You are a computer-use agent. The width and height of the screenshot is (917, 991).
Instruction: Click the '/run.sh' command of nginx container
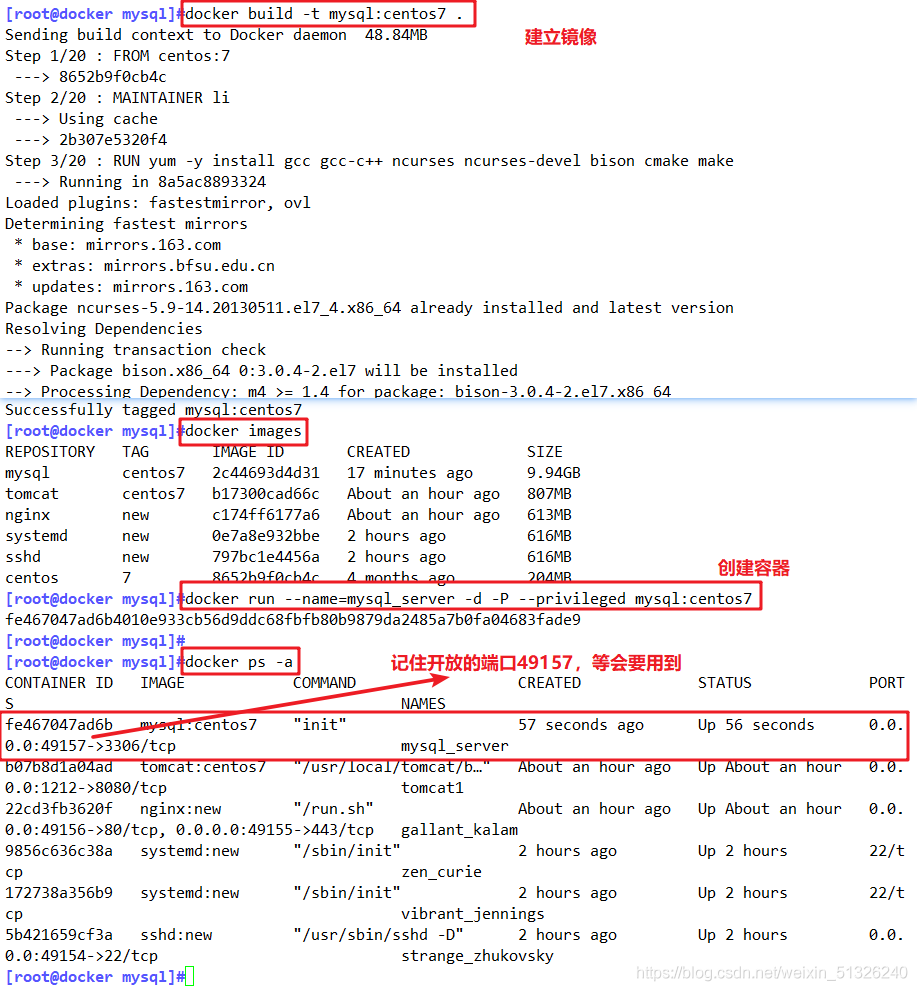pyautogui.click(x=333, y=808)
